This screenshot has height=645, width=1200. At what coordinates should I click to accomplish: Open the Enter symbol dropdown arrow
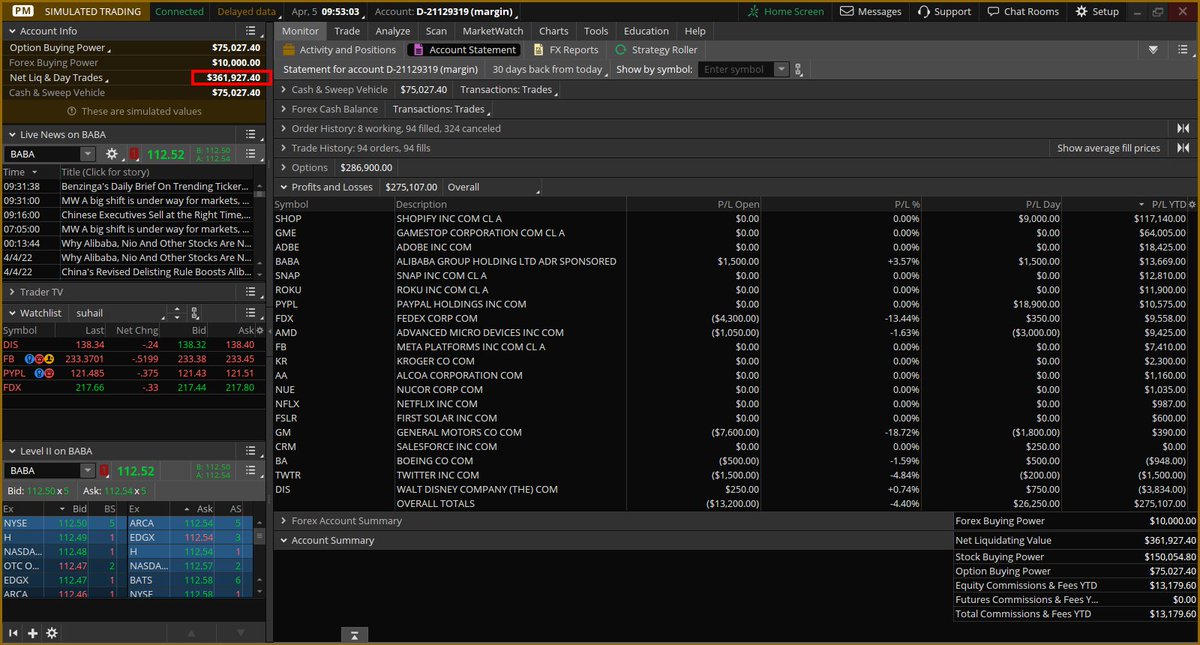(x=781, y=69)
